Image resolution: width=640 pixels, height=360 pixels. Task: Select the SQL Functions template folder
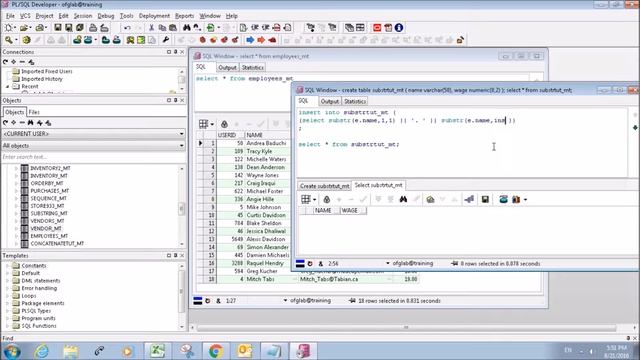click(x=39, y=326)
